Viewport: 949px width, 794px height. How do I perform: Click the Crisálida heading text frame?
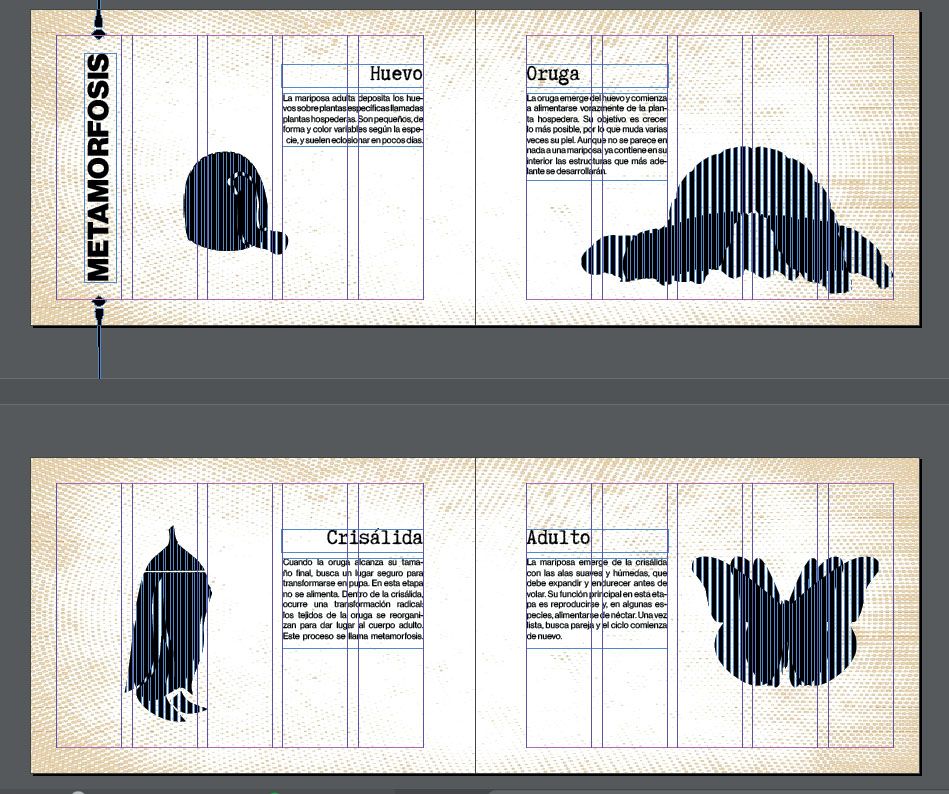pos(352,538)
